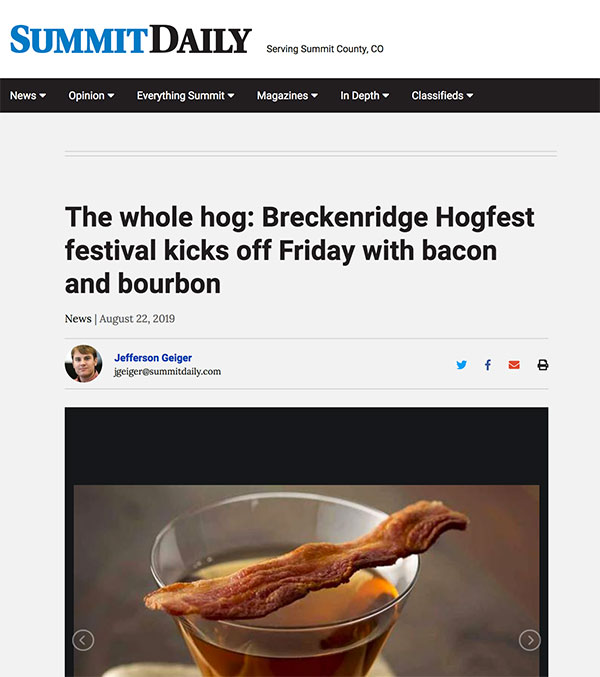The height and width of the screenshot is (677, 600).
Task: Click the 'Serving Summit County, CO' tagline
Action: tap(325, 49)
